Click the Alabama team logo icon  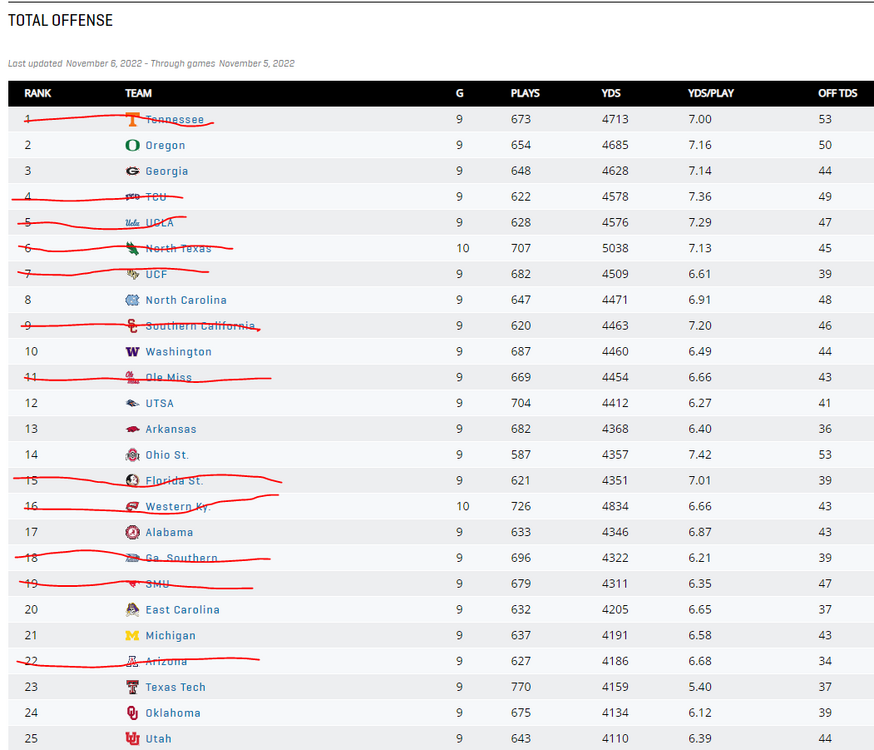132,532
